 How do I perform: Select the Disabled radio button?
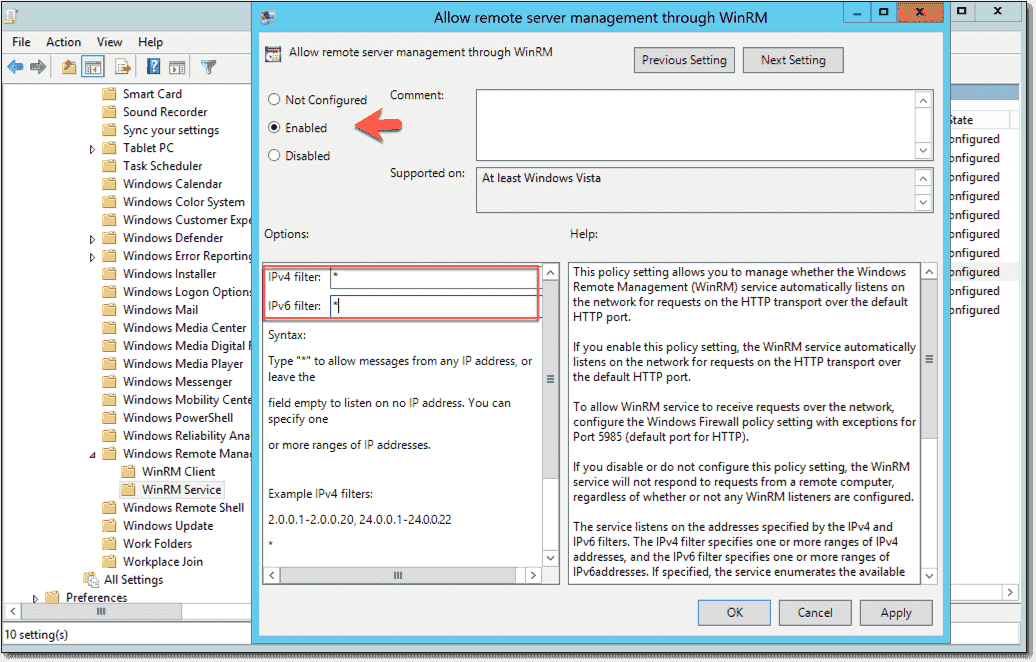[273, 155]
